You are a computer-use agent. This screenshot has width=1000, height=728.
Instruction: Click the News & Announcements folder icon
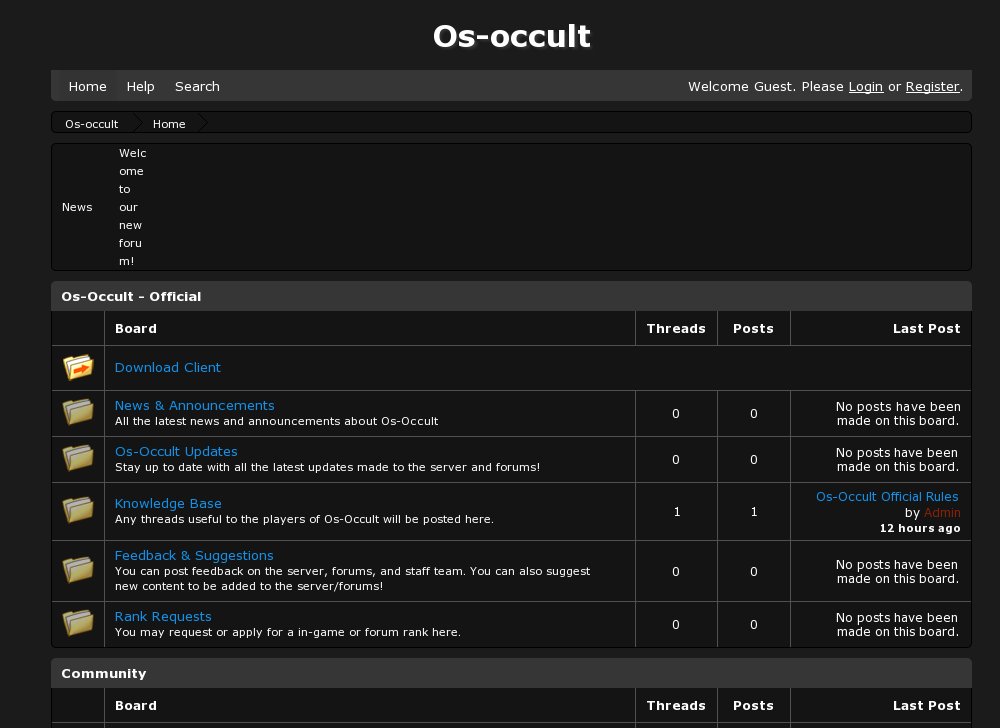point(78,412)
